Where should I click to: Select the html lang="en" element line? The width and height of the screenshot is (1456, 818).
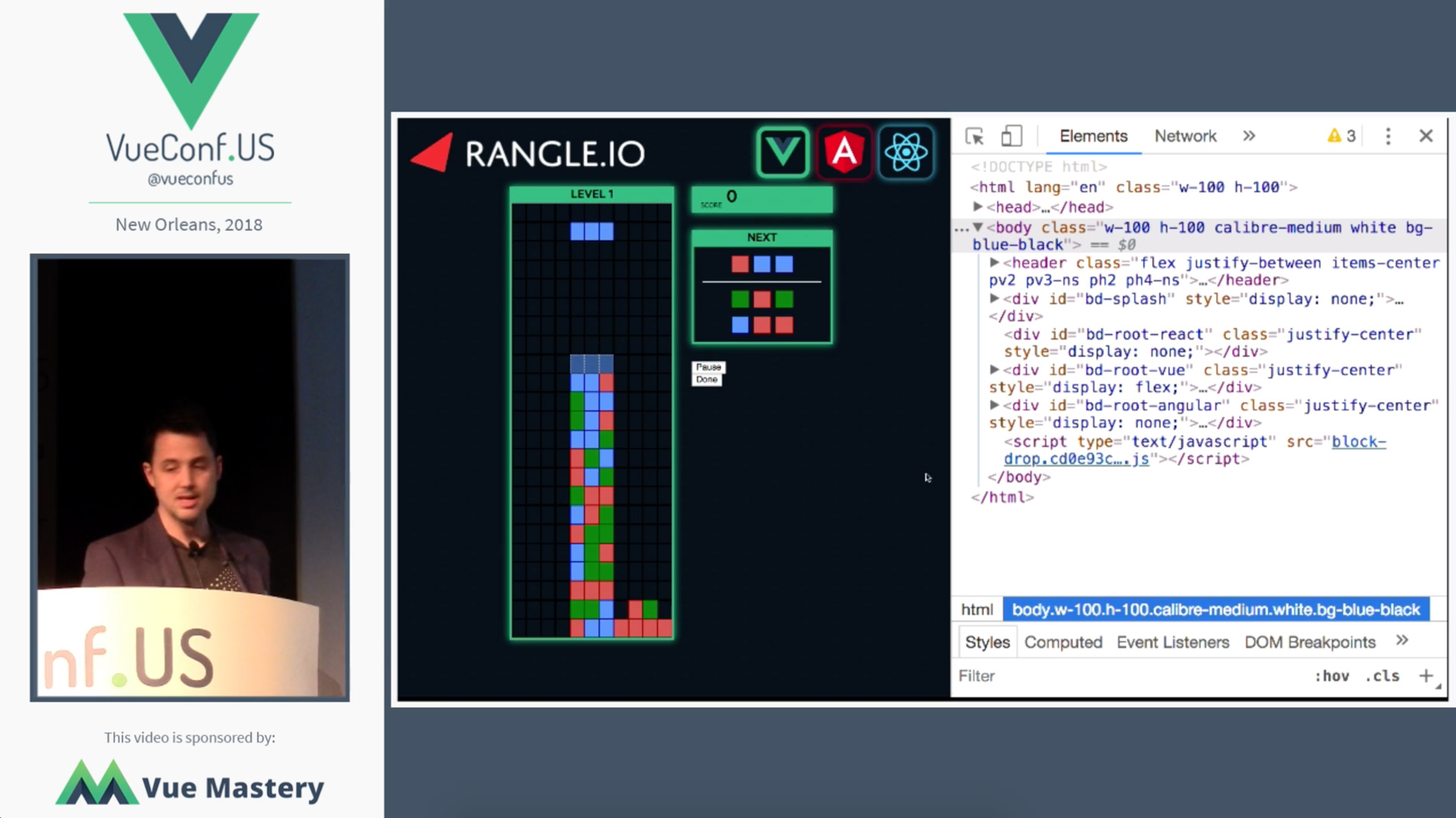click(1133, 187)
